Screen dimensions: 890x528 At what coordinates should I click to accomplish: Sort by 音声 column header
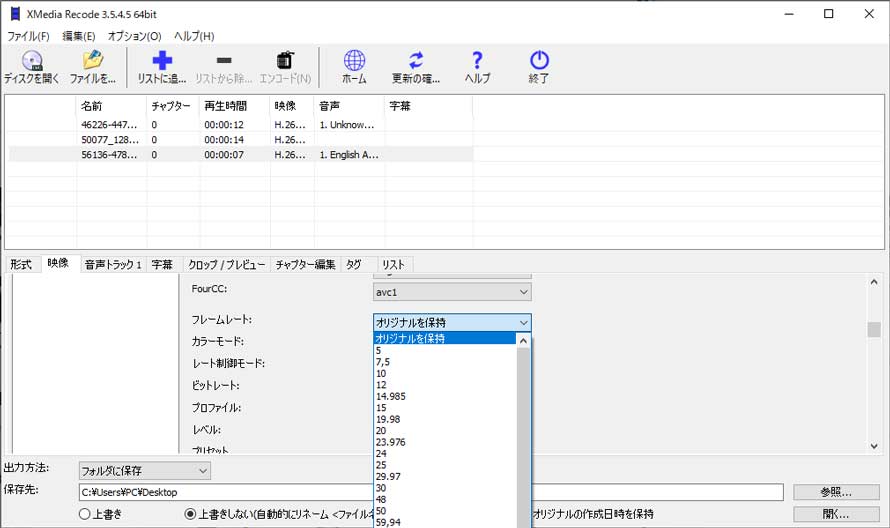[349, 106]
